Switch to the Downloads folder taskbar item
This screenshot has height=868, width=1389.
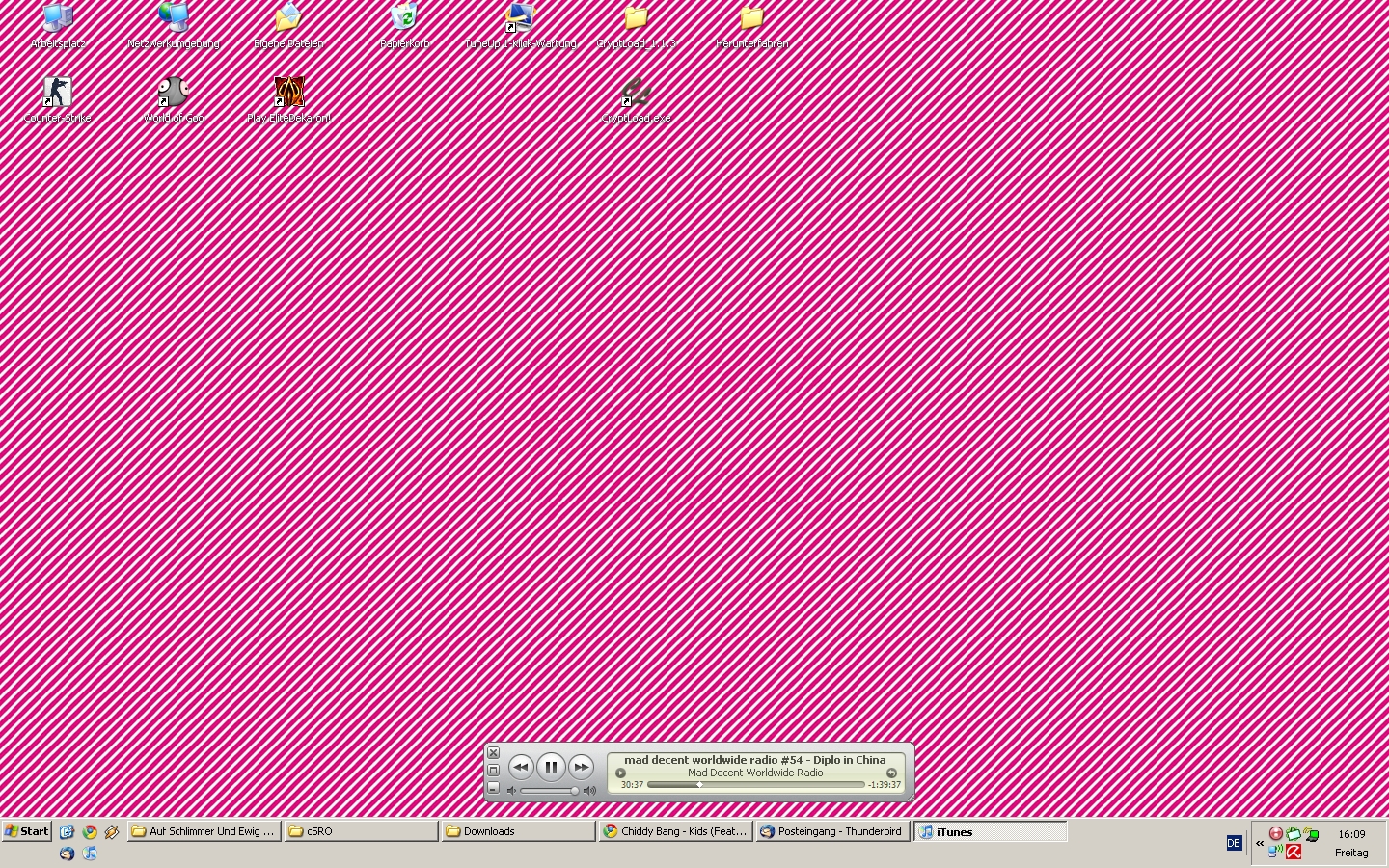tap(518, 831)
